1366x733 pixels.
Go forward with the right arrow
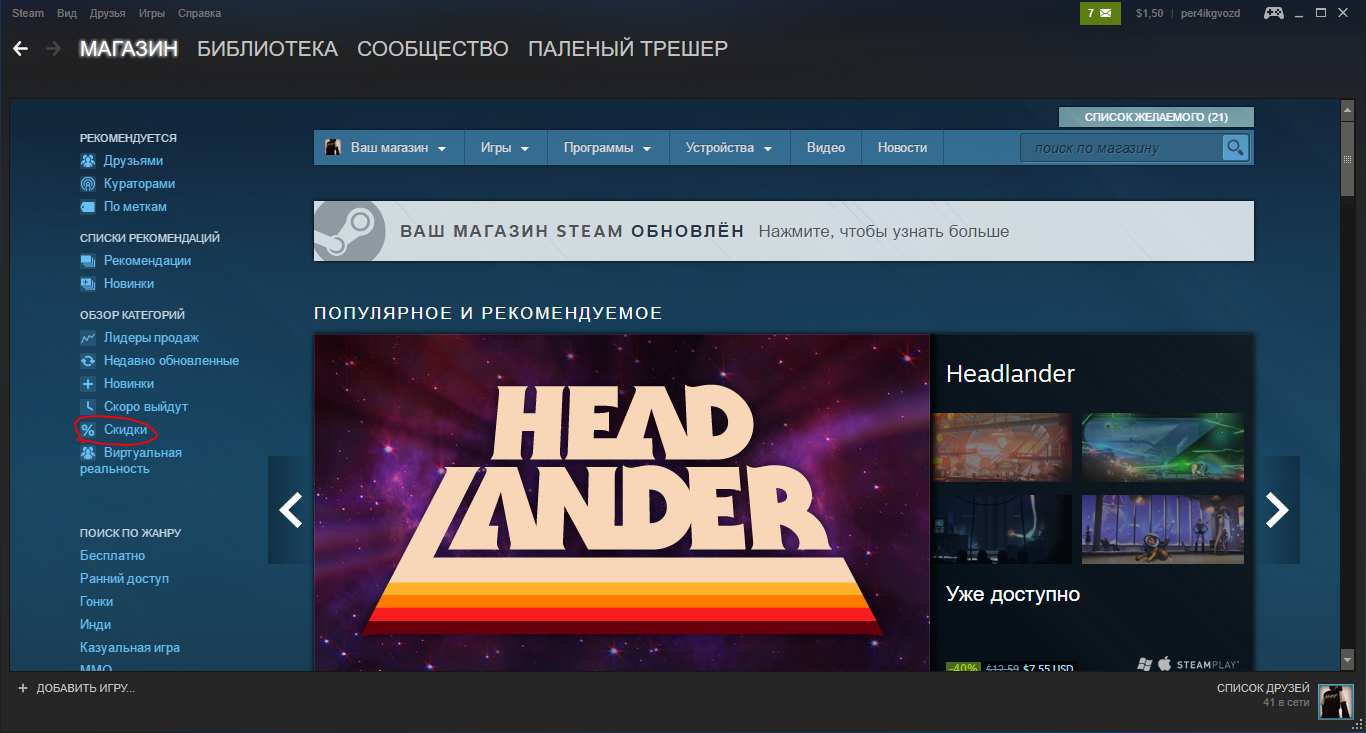click(x=54, y=48)
